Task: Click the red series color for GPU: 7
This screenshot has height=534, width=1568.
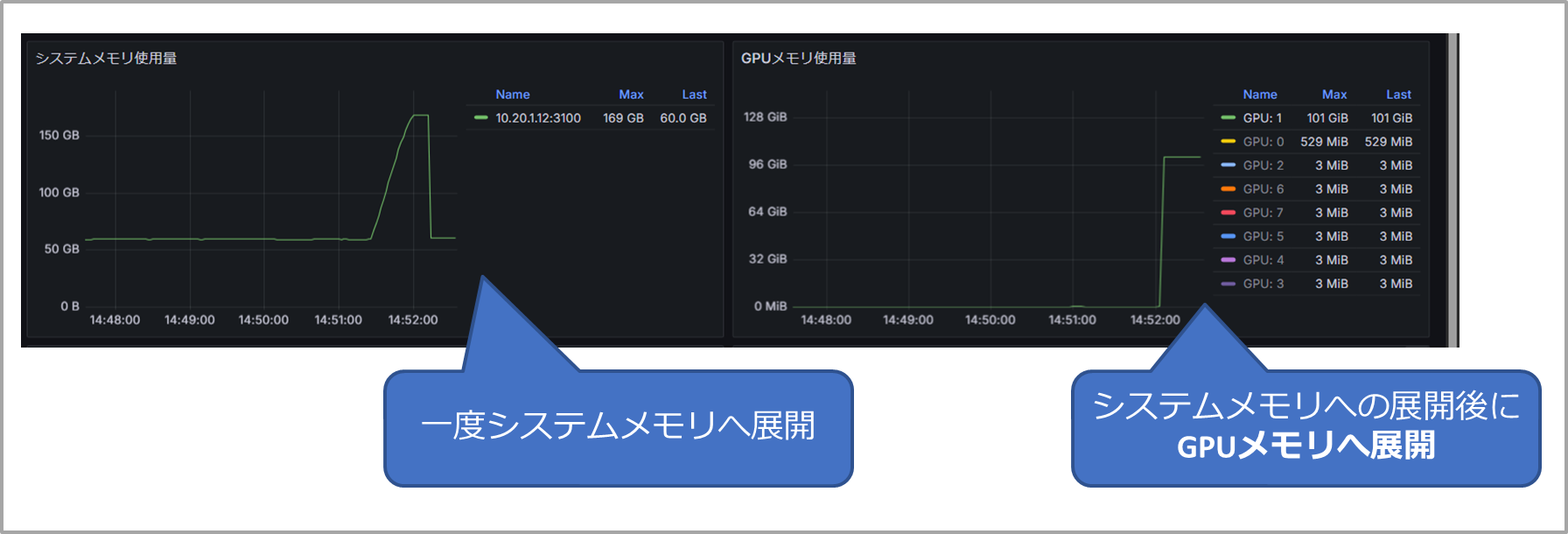Action: point(1228,213)
